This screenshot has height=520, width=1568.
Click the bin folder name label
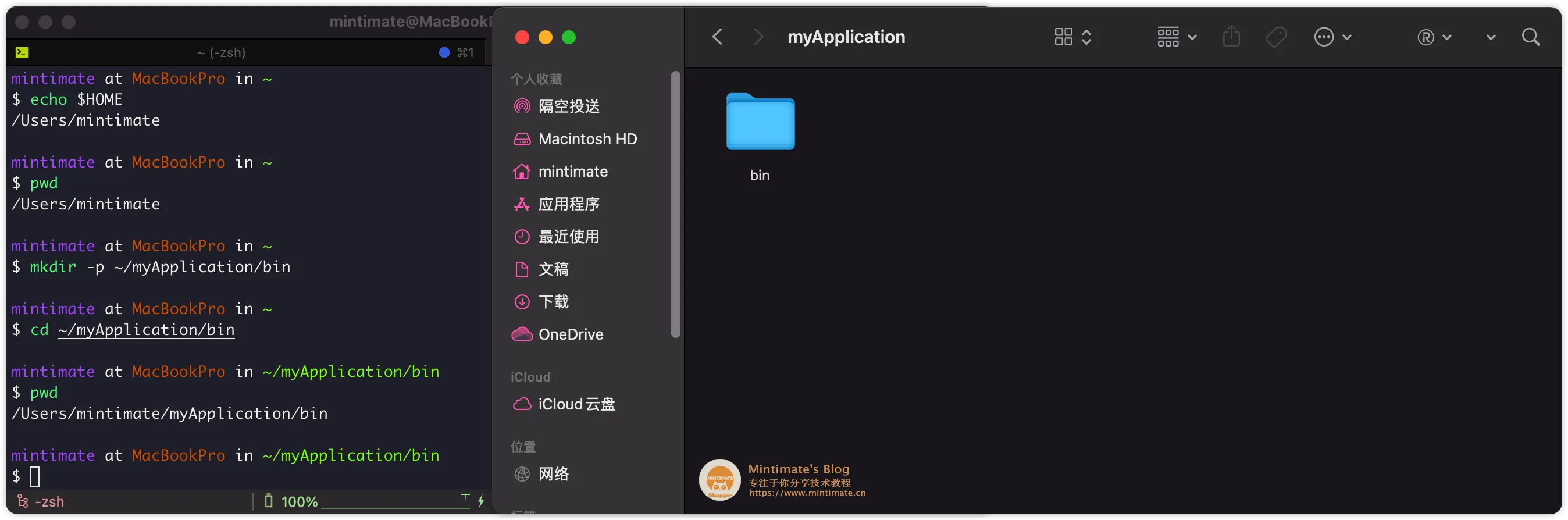[x=760, y=175]
